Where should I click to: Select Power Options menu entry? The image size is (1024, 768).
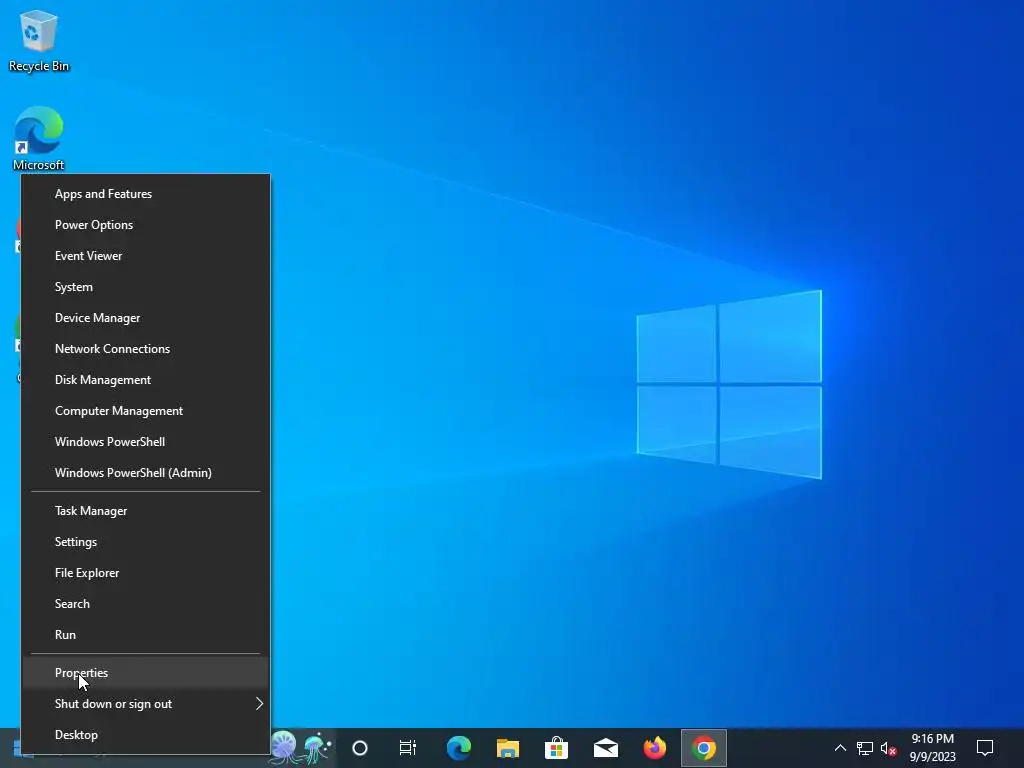pyautogui.click(x=146, y=225)
